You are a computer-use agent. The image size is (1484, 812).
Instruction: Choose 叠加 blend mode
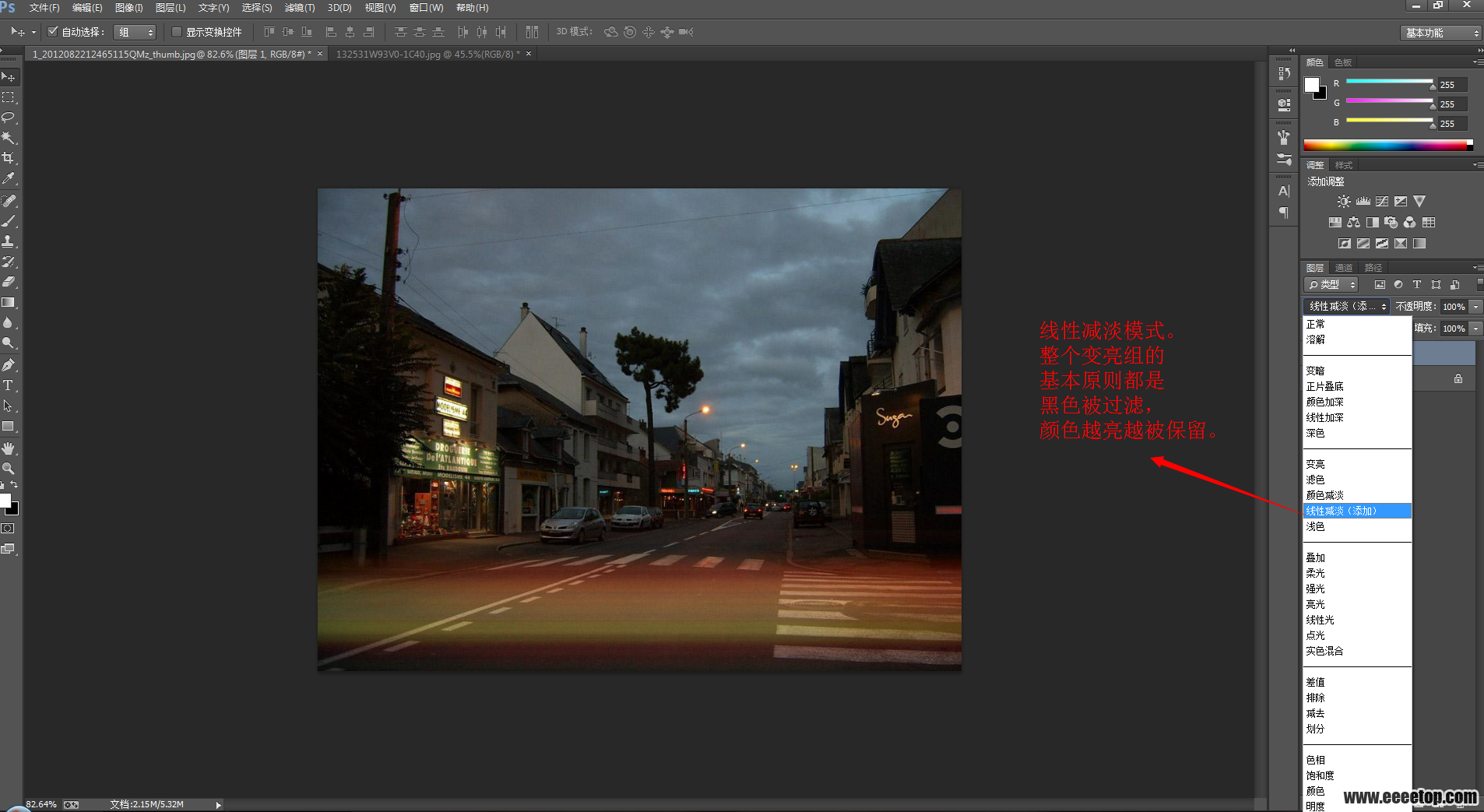point(1357,557)
